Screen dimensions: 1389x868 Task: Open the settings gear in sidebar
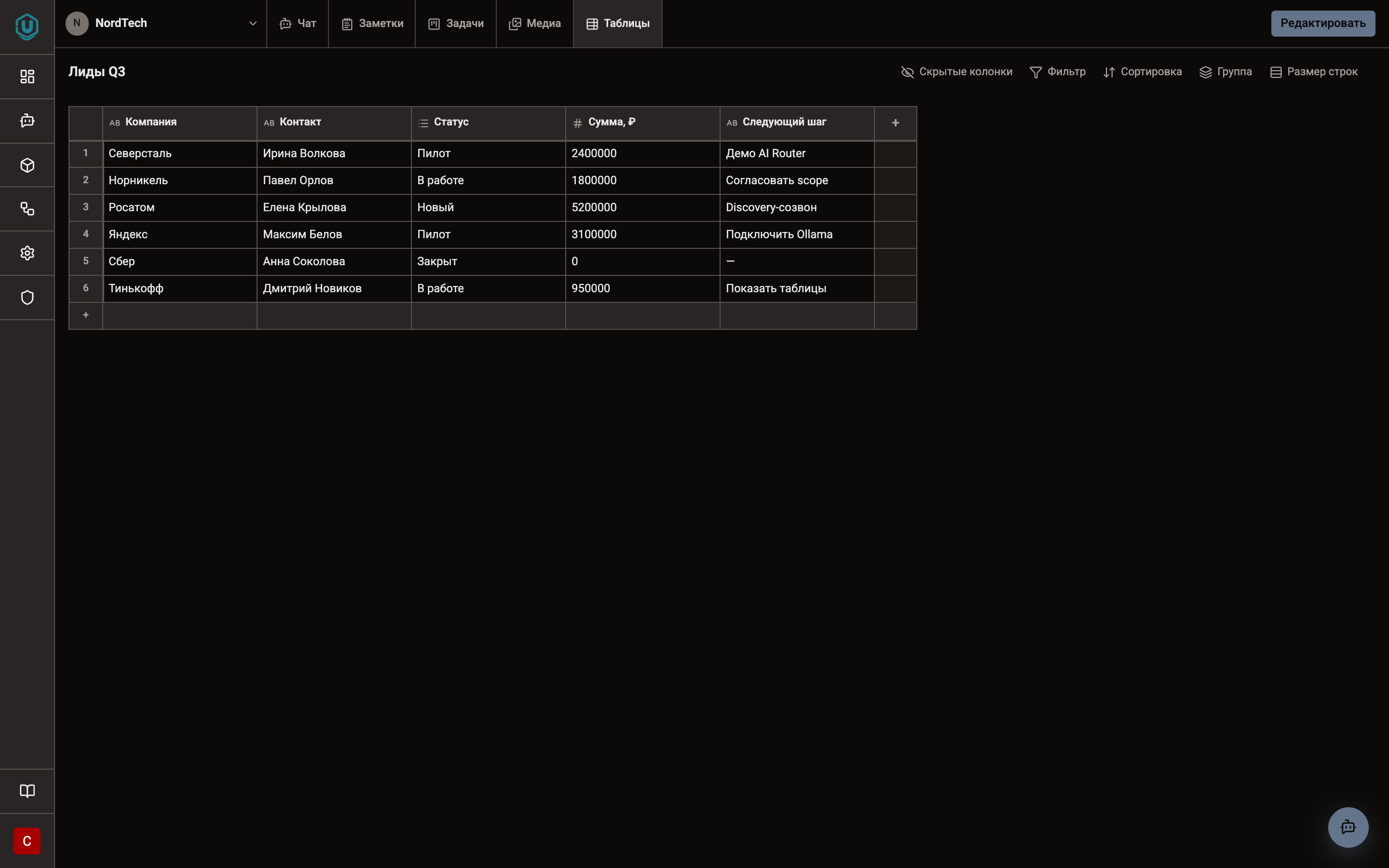pyautogui.click(x=27, y=253)
